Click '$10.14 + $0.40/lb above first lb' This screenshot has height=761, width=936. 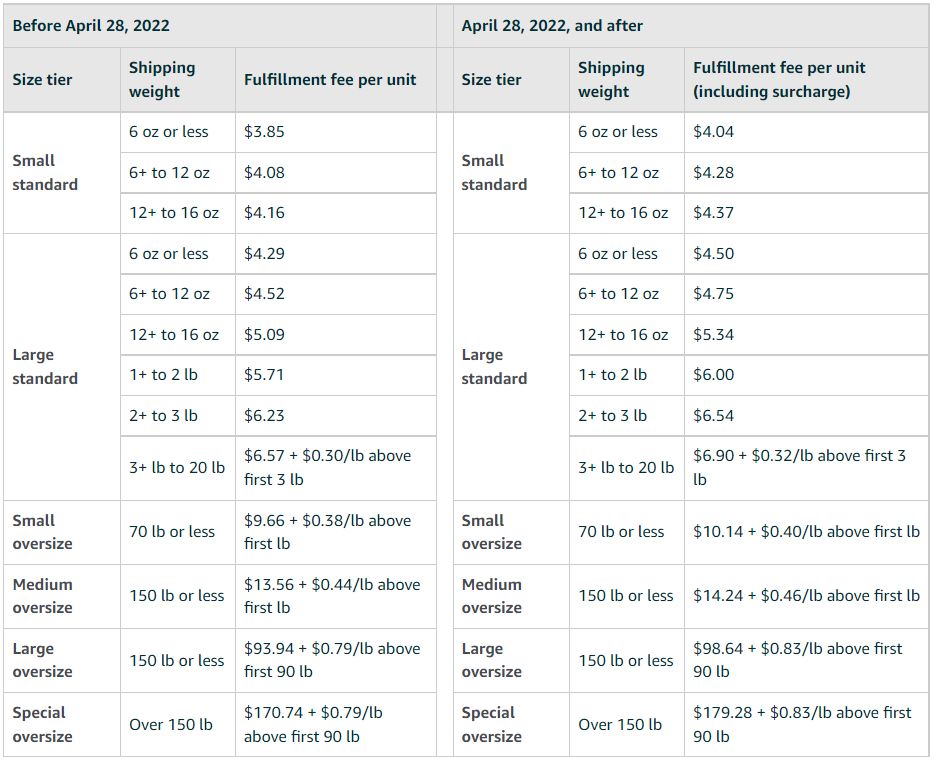click(806, 532)
